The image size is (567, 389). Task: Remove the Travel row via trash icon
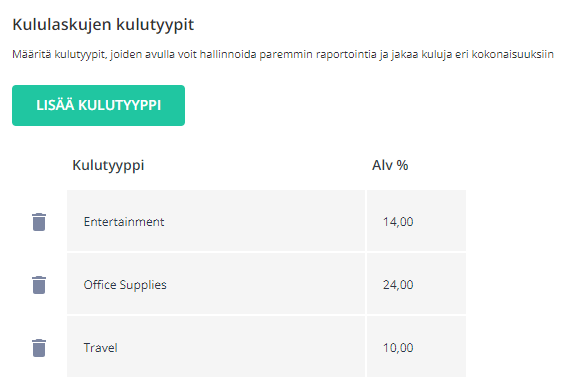pyautogui.click(x=39, y=348)
